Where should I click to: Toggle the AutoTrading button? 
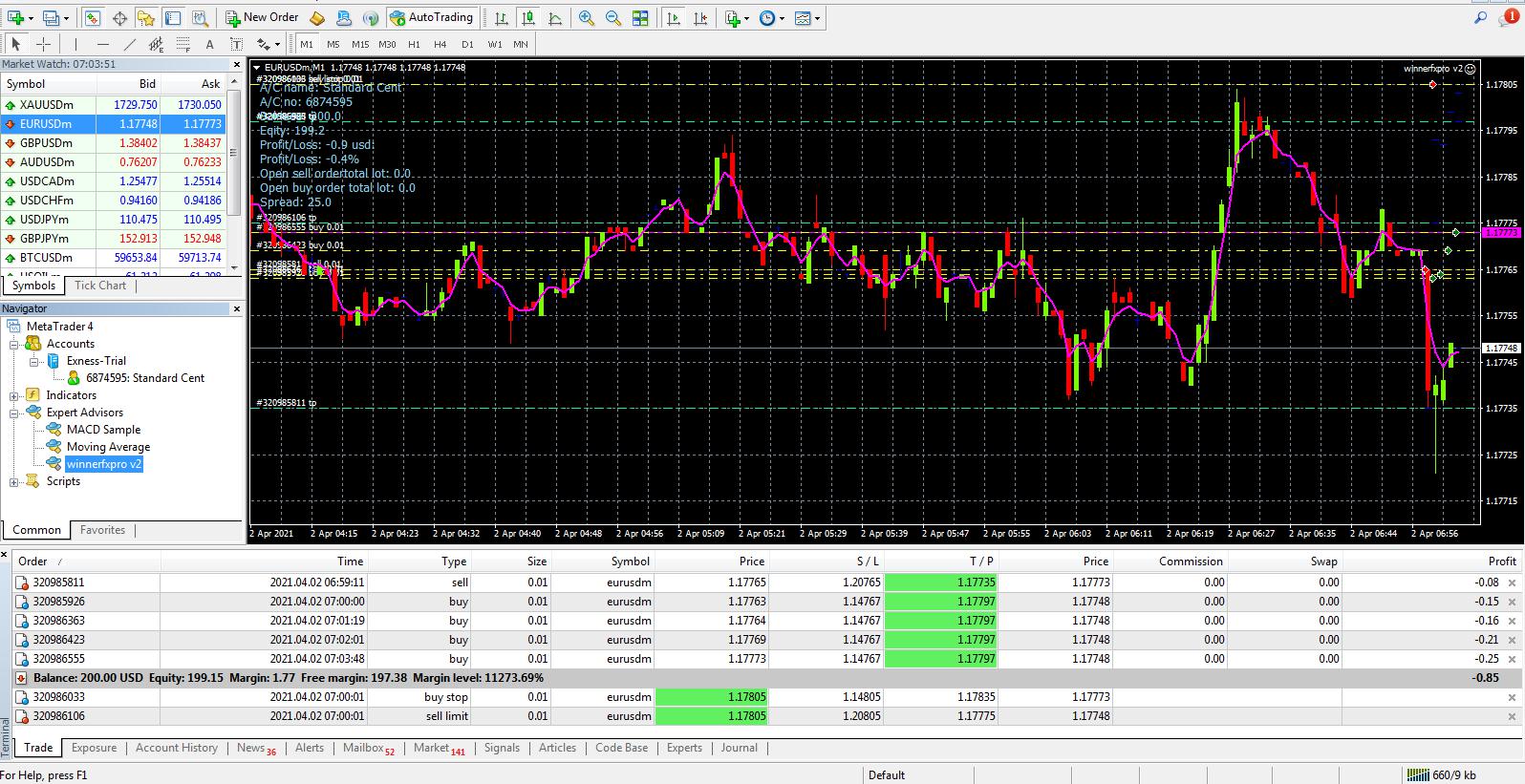(432, 17)
